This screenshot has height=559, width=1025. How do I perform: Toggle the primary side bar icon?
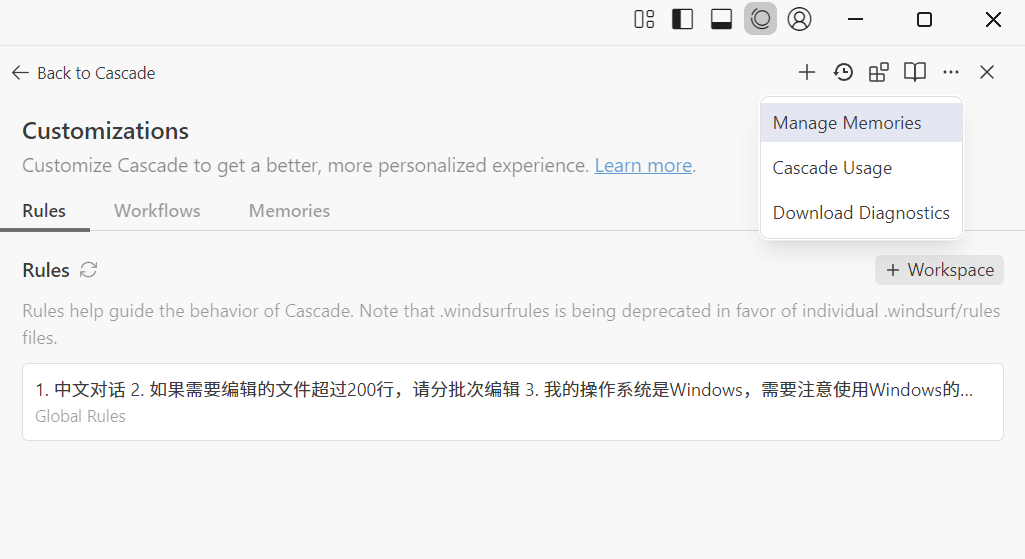(x=682, y=19)
